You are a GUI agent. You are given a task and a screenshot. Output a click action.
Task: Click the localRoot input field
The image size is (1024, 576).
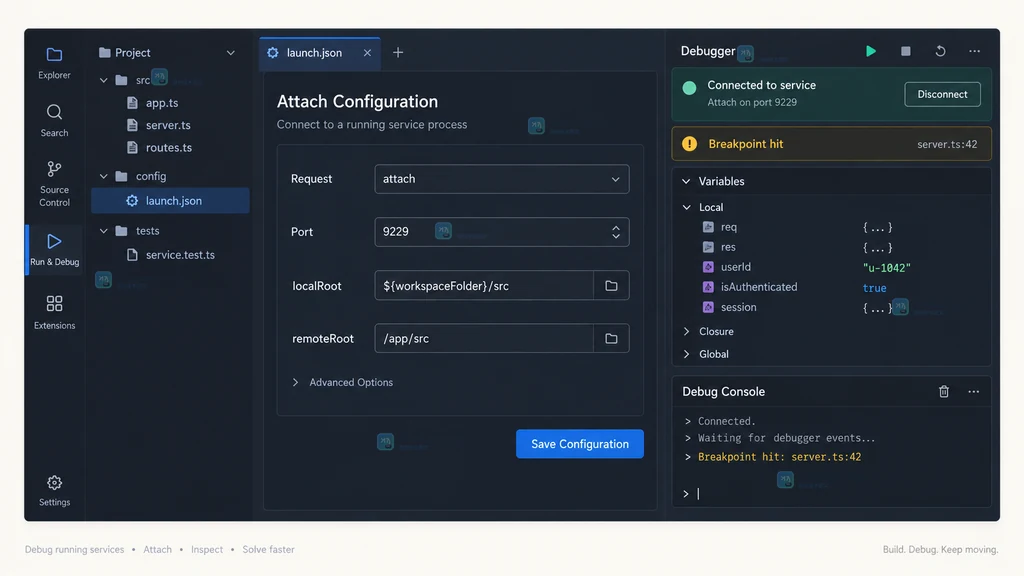click(485, 285)
